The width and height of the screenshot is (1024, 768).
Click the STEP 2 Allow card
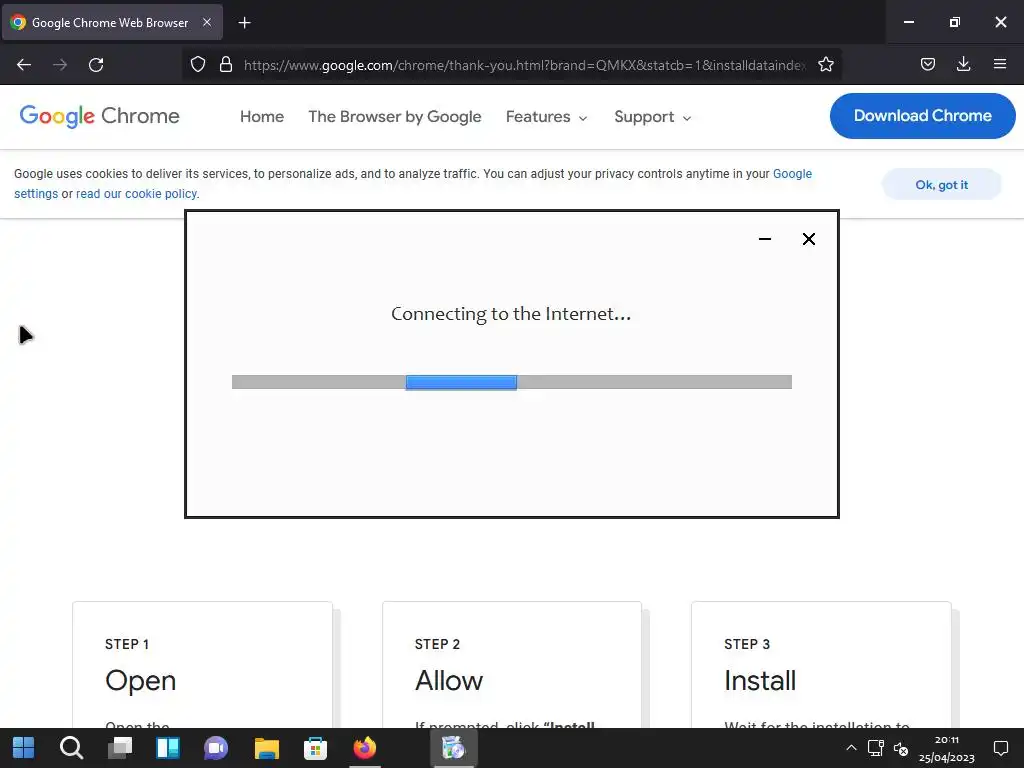(x=512, y=665)
